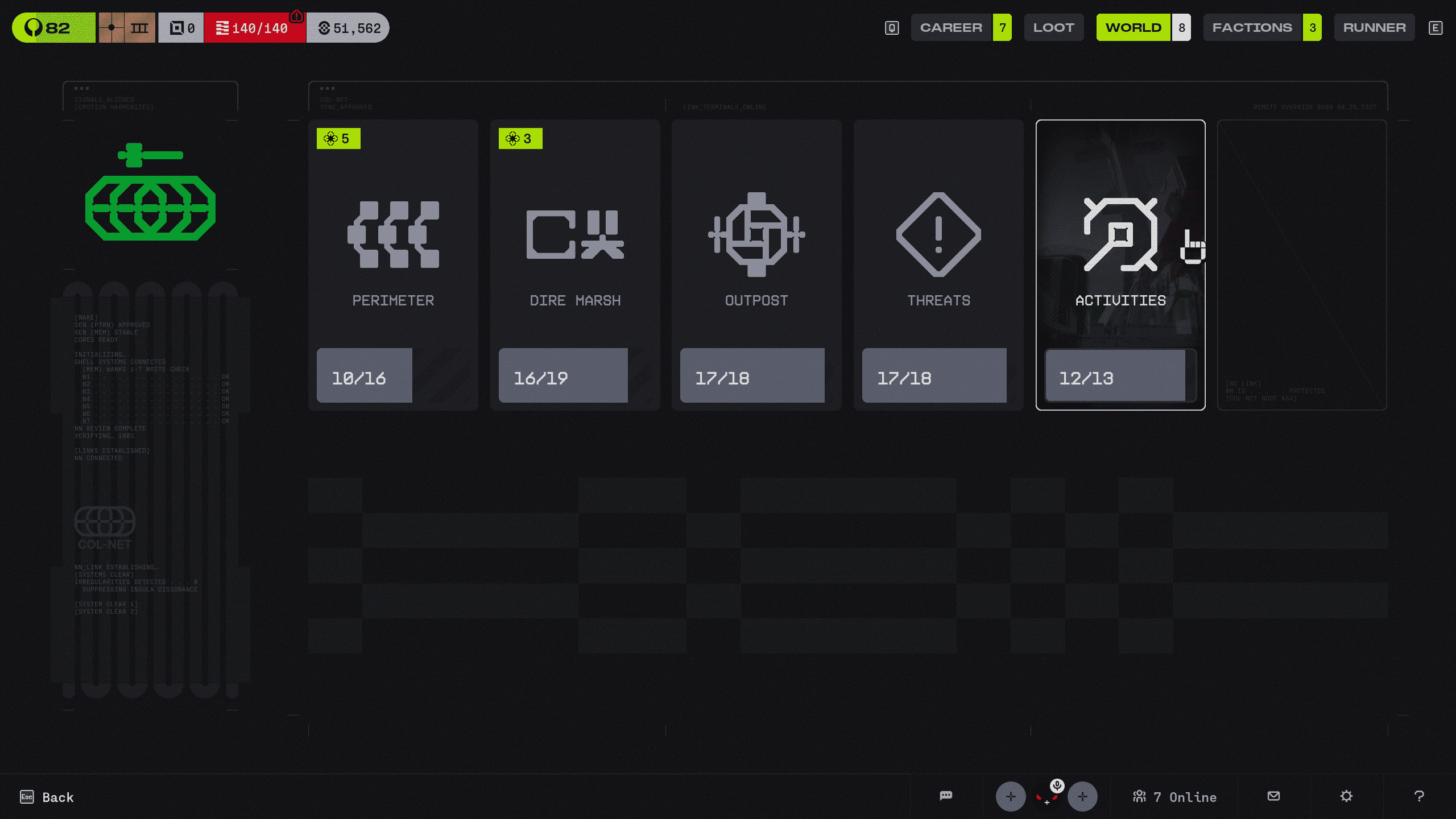Click the mail inbox icon
This screenshot has width=1456, height=819.
pos(1273,796)
